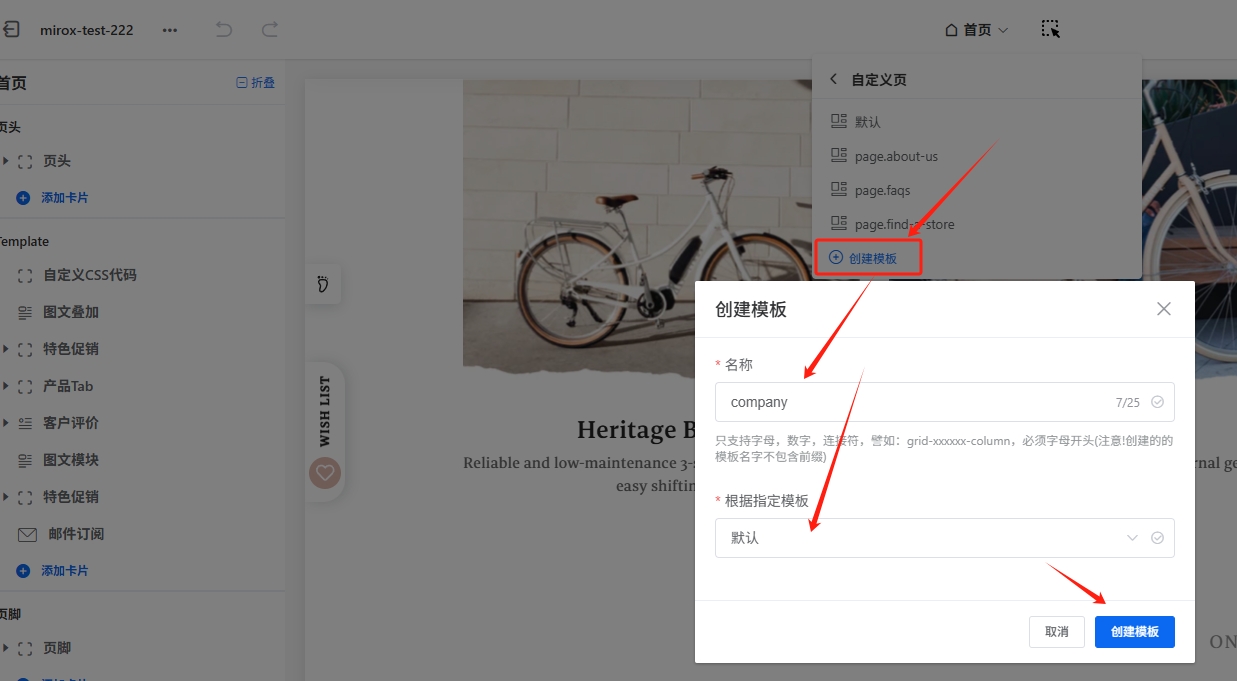
Task: Click the footprint icon on canvas
Action: click(322, 285)
